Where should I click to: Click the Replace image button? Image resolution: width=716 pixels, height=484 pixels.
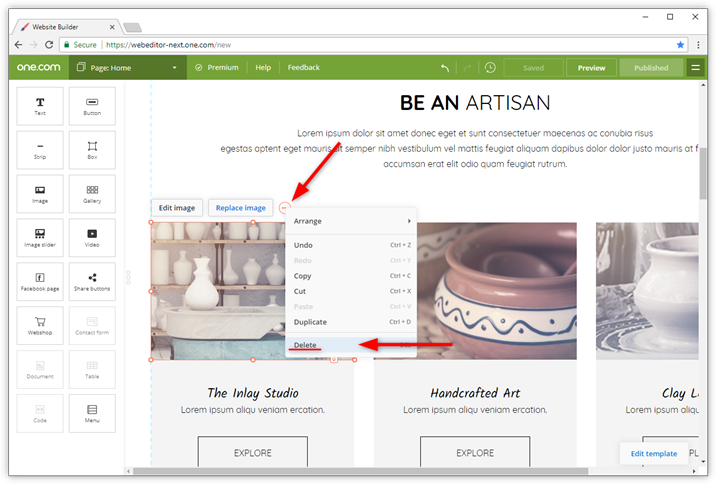(241, 208)
